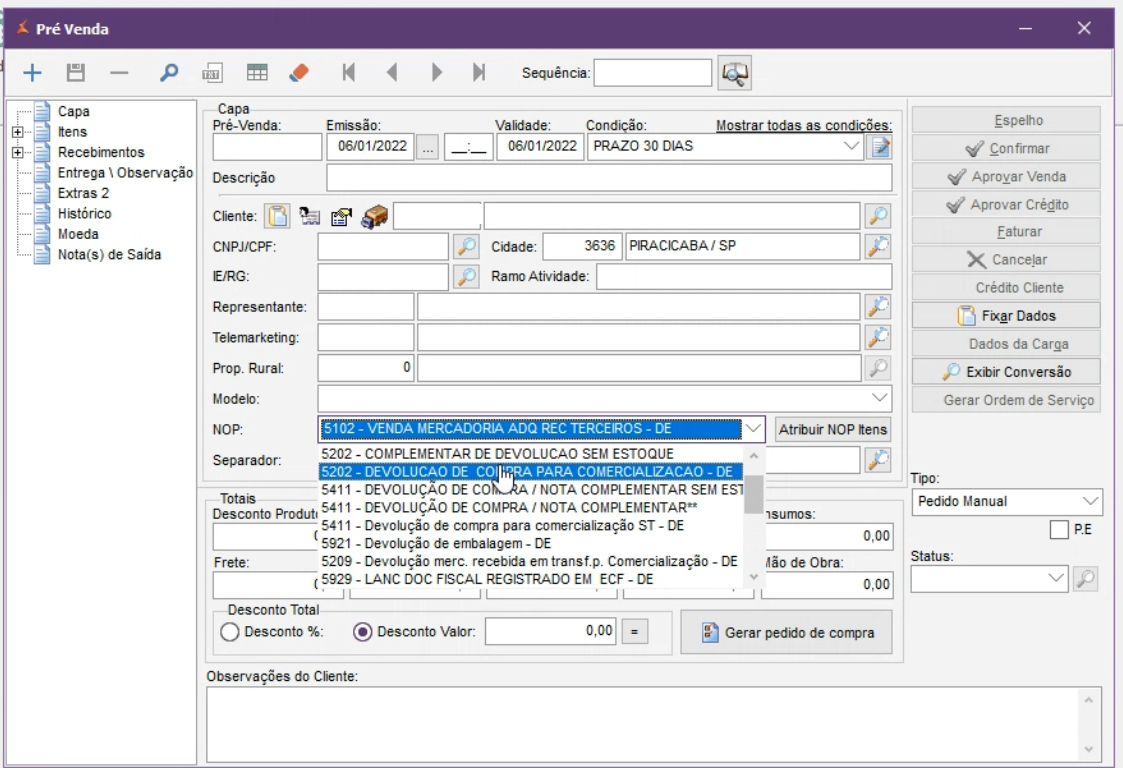Open the Condição PRAZO 30 DIAS dropdown
The image size is (1123, 768).
[852, 147]
